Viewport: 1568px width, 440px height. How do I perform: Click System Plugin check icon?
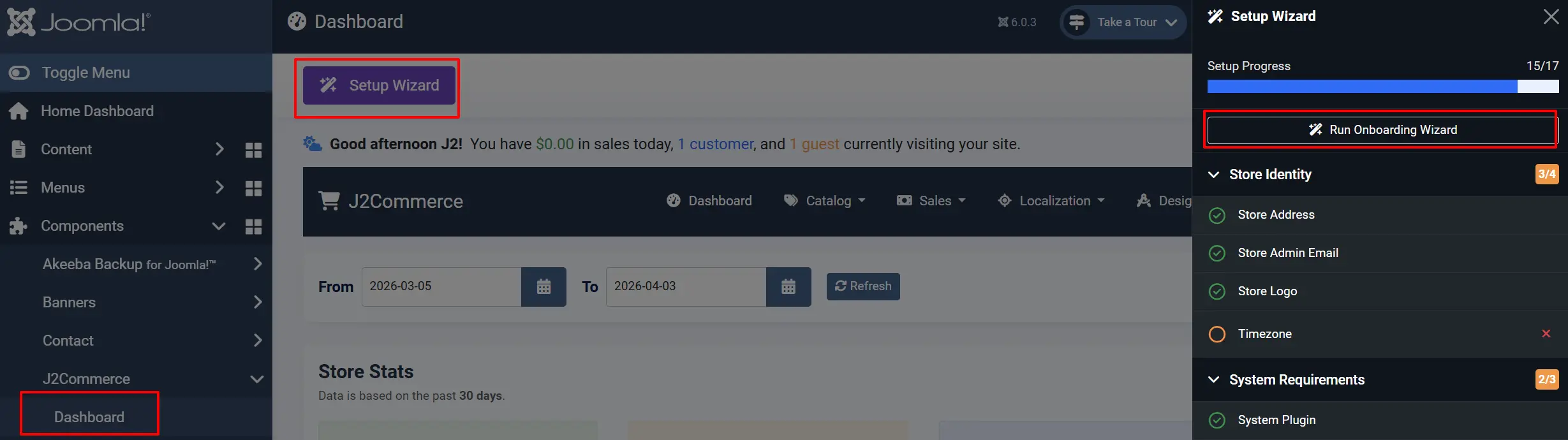click(1217, 420)
